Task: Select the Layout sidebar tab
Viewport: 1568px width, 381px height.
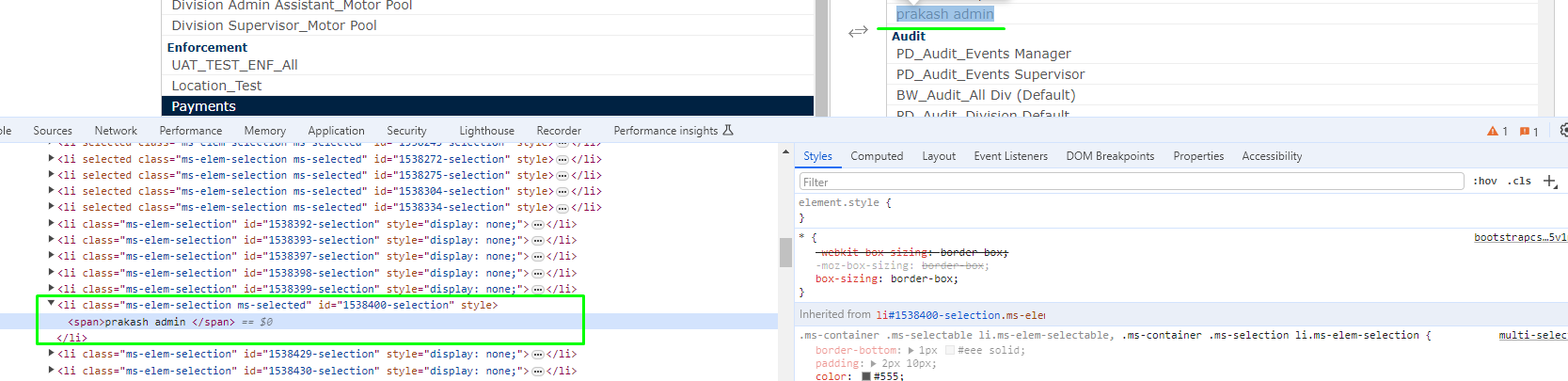Action: pyautogui.click(x=939, y=156)
